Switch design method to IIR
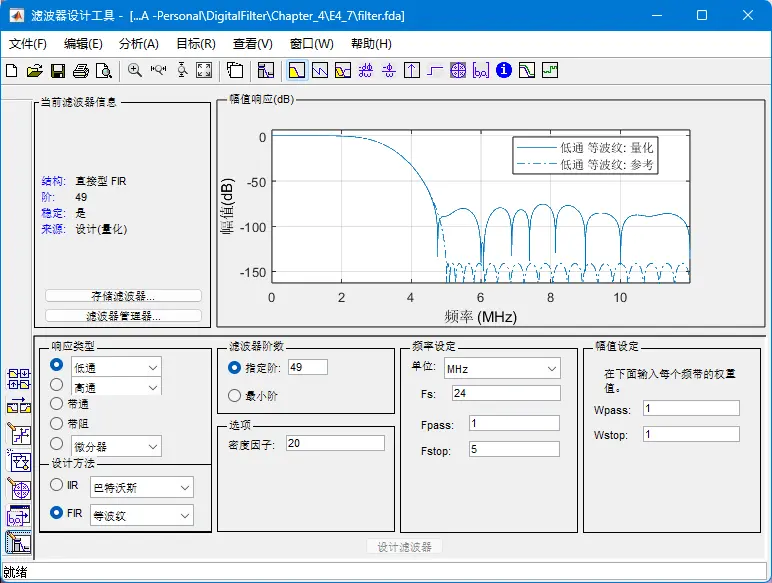Image resolution: width=772 pixels, height=583 pixels. 57,485
